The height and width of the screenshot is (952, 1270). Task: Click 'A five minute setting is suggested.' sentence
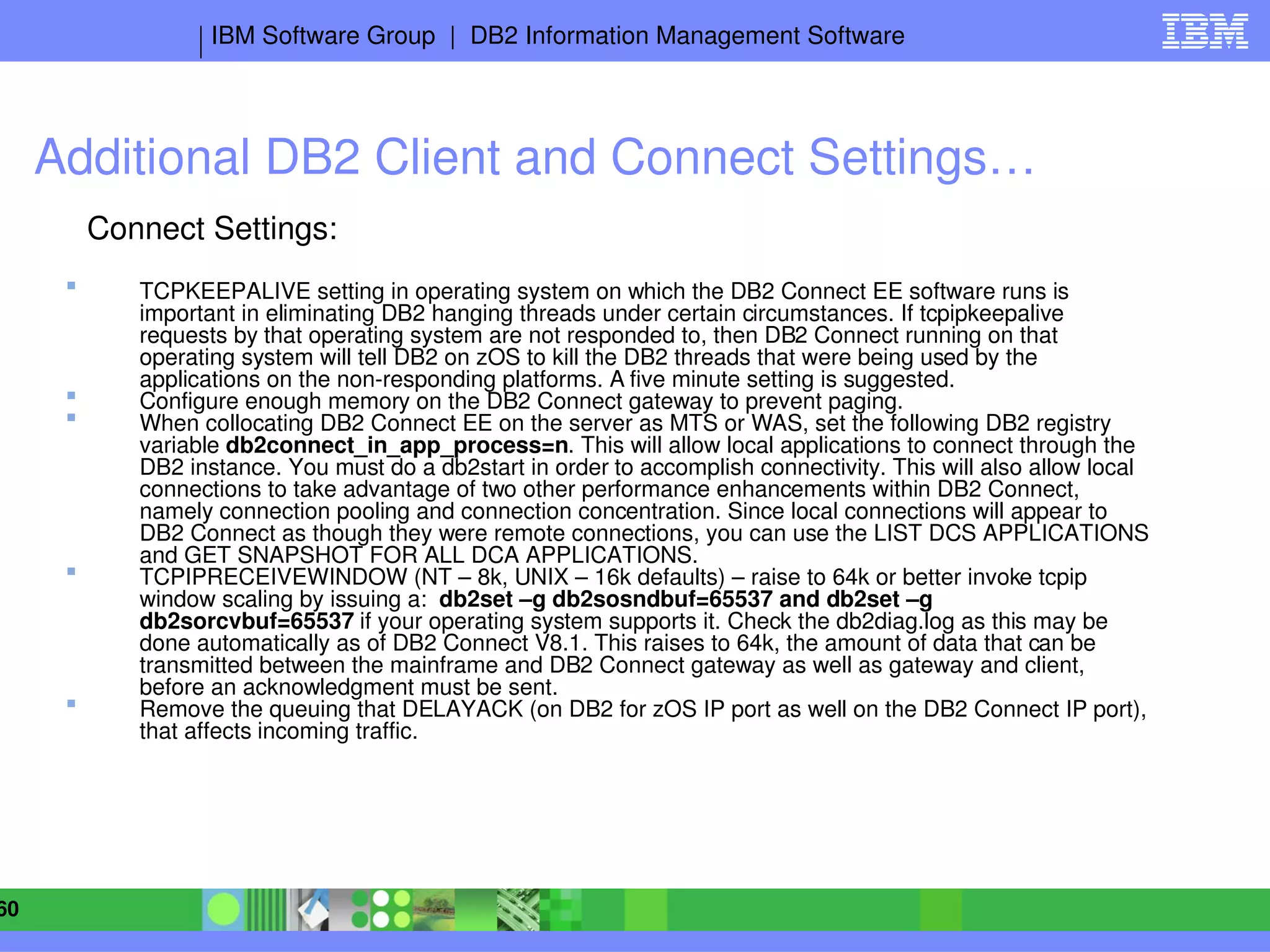782,379
